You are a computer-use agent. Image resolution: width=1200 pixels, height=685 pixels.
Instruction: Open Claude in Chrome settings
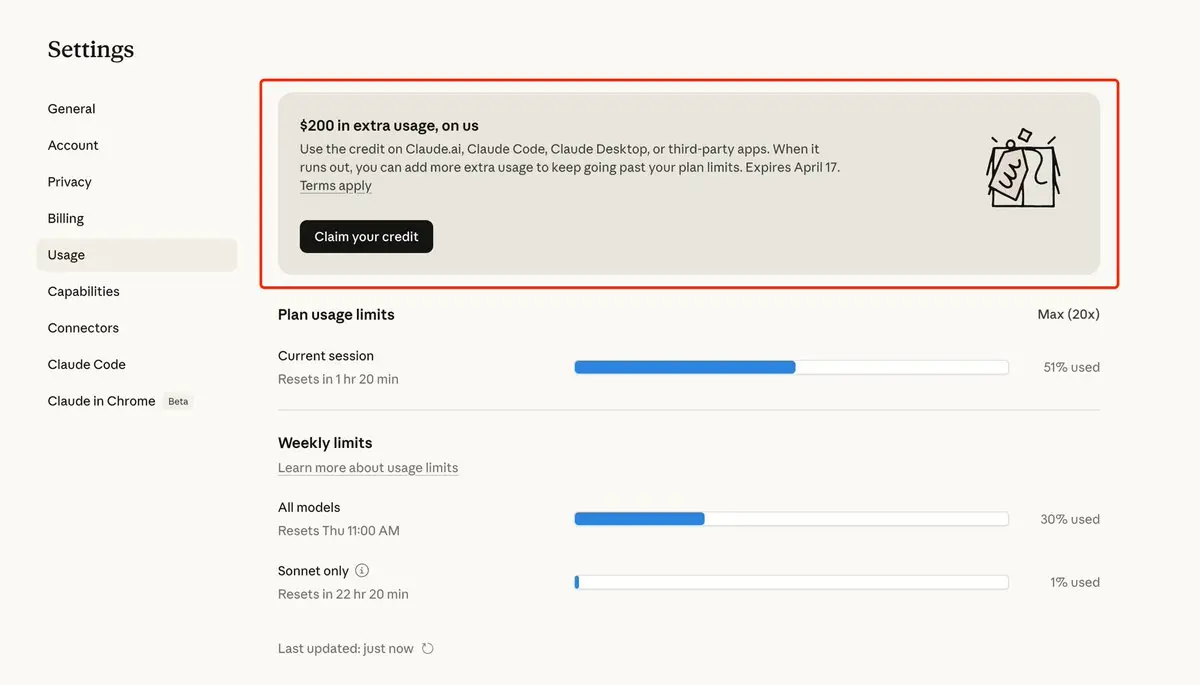pyautogui.click(x=102, y=401)
